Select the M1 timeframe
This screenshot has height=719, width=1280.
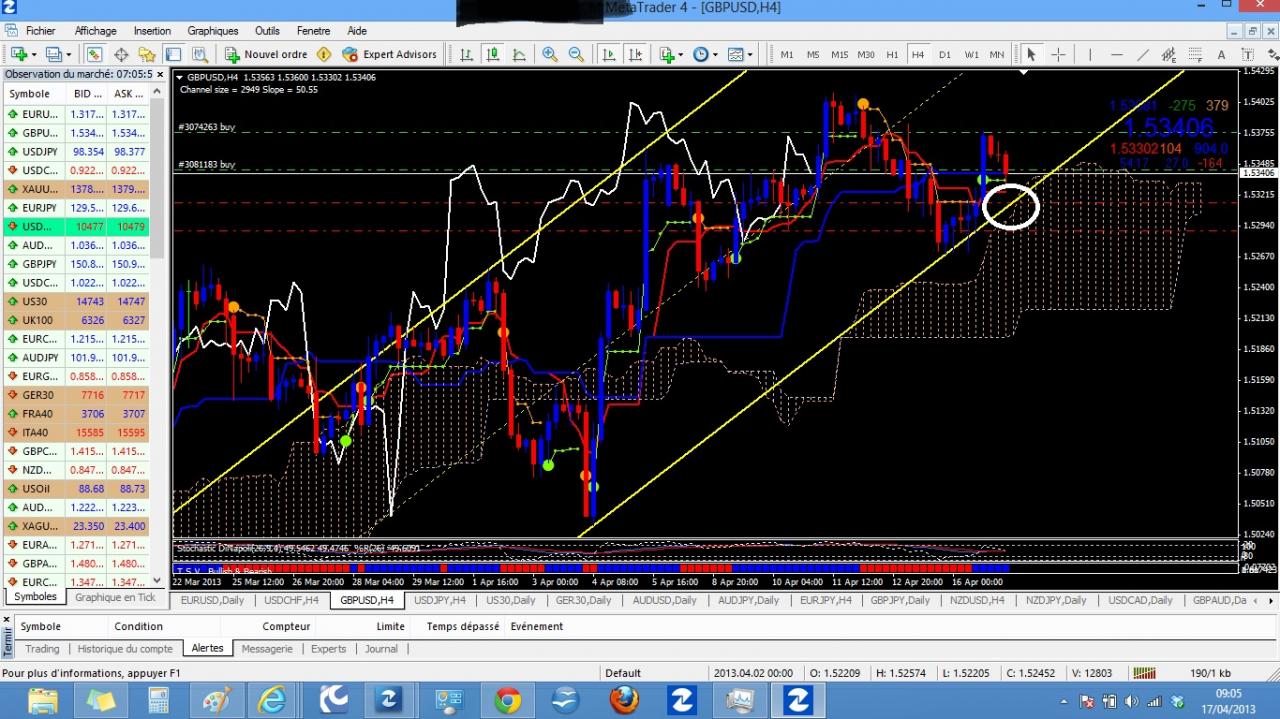[x=787, y=54]
